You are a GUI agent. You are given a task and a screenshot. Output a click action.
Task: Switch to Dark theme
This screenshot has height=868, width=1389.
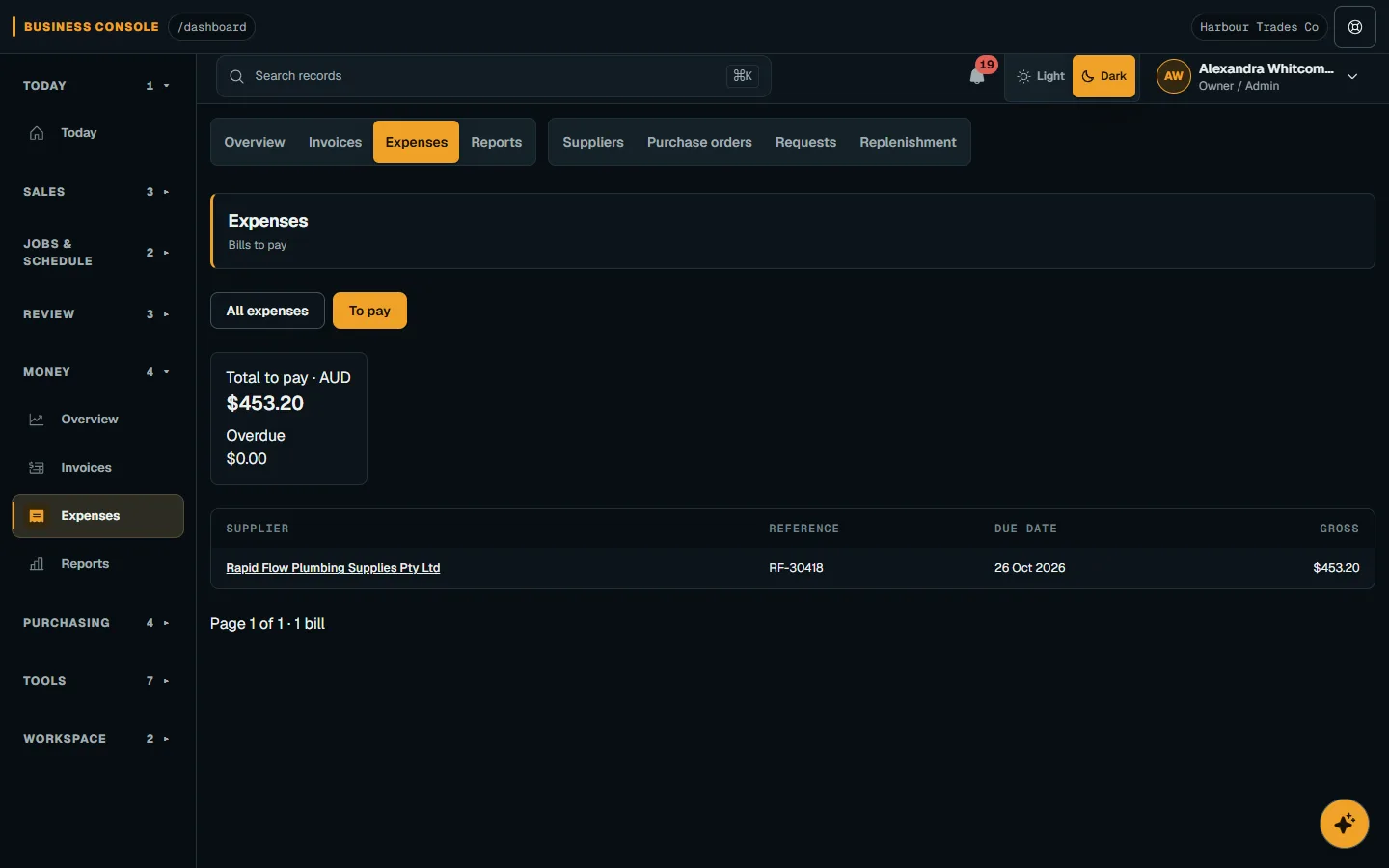(1104, 76)
